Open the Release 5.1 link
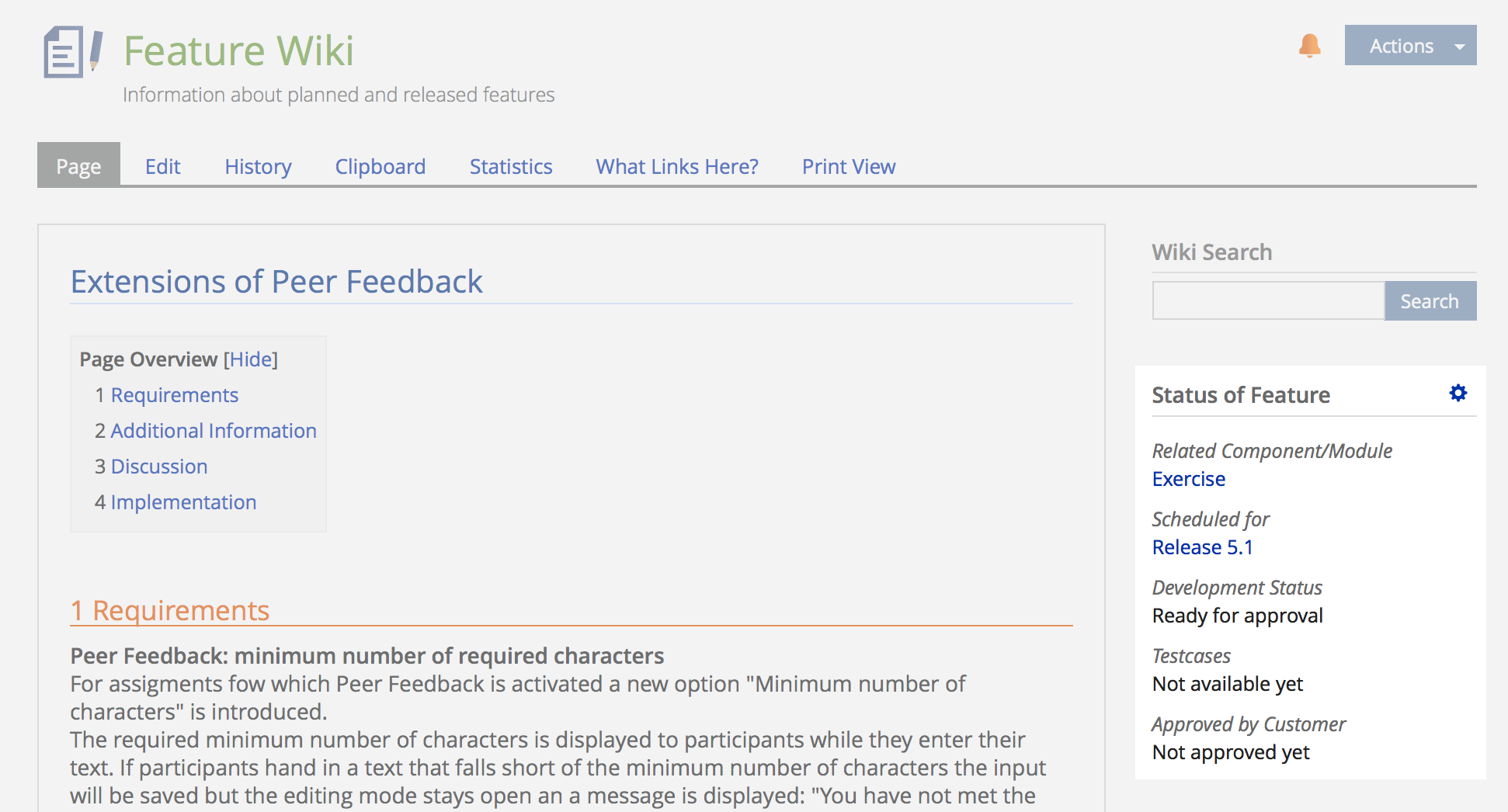 pyautogui.click(x=1202, y=547)
